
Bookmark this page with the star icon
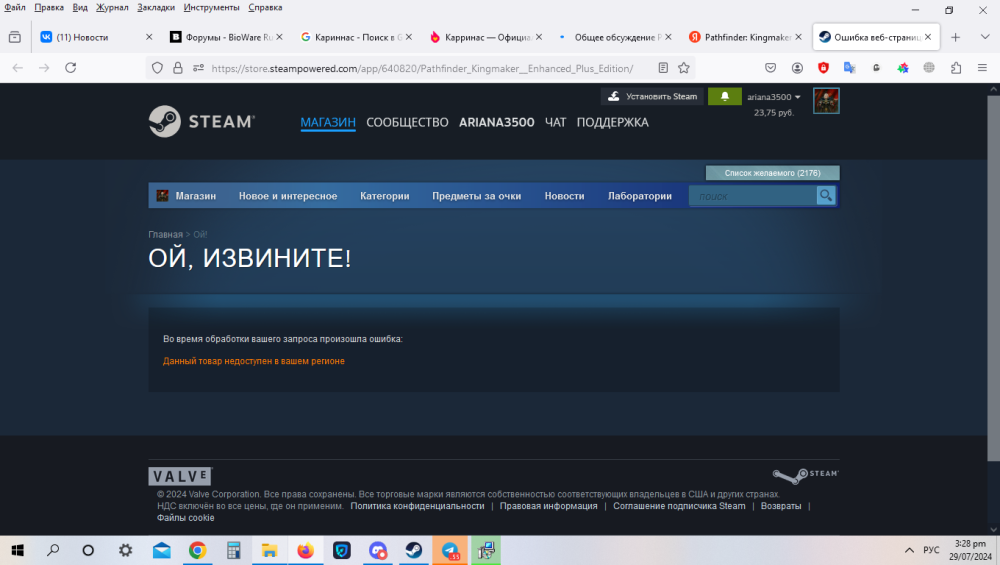click(x=684, y=68)
